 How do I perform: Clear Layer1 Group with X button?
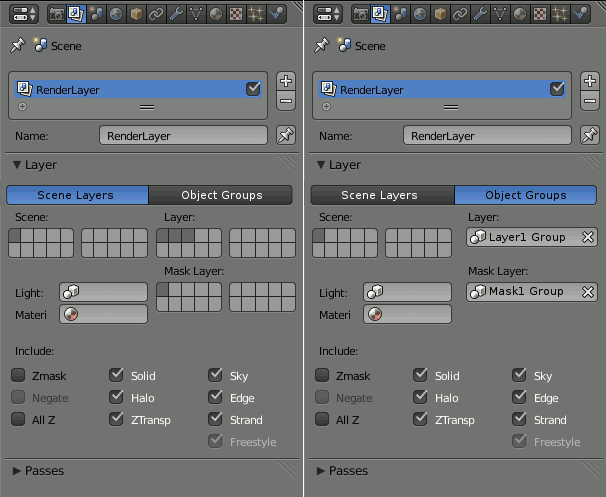(x=588, y=237)
